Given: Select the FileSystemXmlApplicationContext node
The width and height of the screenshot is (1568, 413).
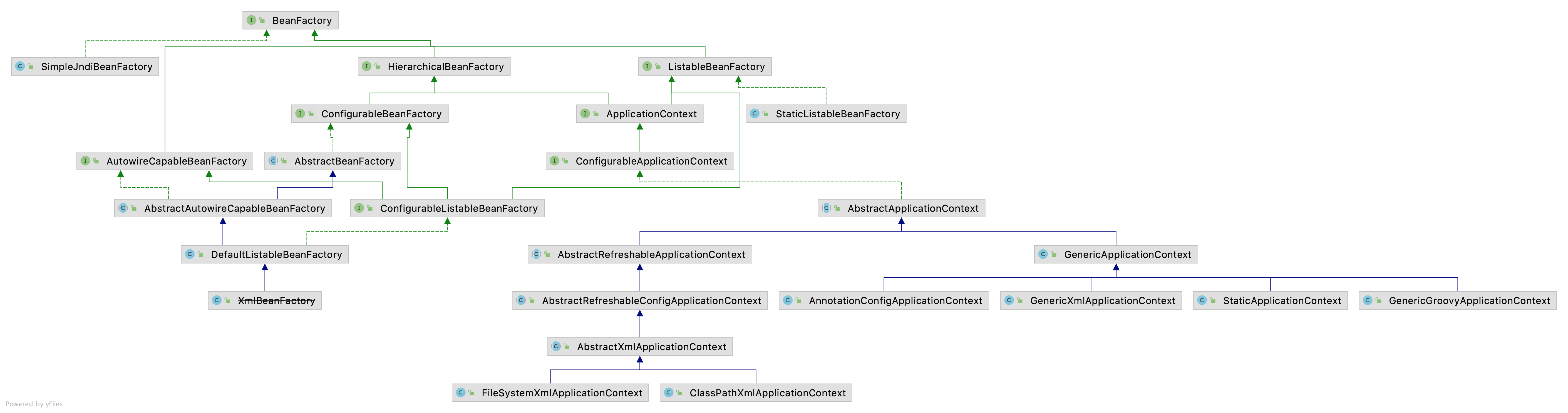Looking at the screenshot, I should pyautogui.click(x=561, y=393).
